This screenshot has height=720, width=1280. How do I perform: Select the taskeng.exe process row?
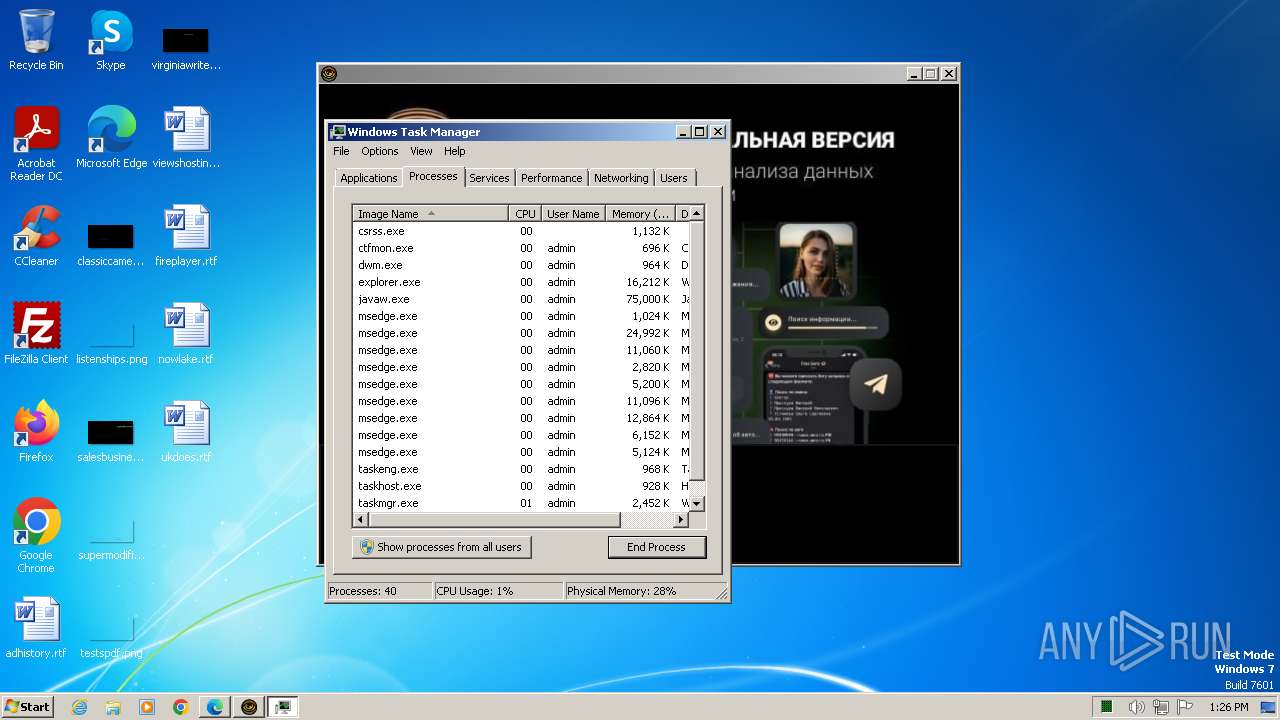coord(521,469)
